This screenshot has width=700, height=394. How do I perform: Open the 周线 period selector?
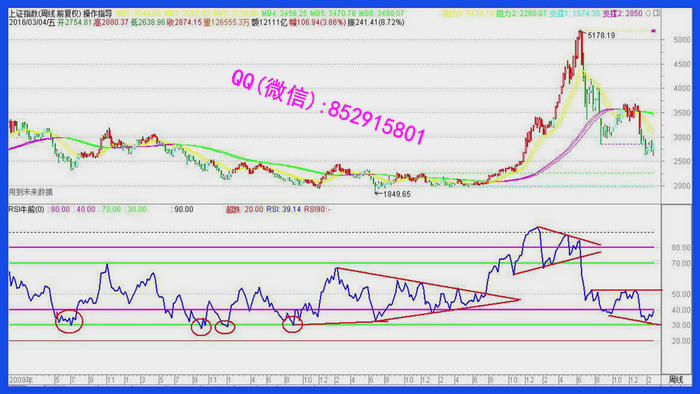click(676, 380)
